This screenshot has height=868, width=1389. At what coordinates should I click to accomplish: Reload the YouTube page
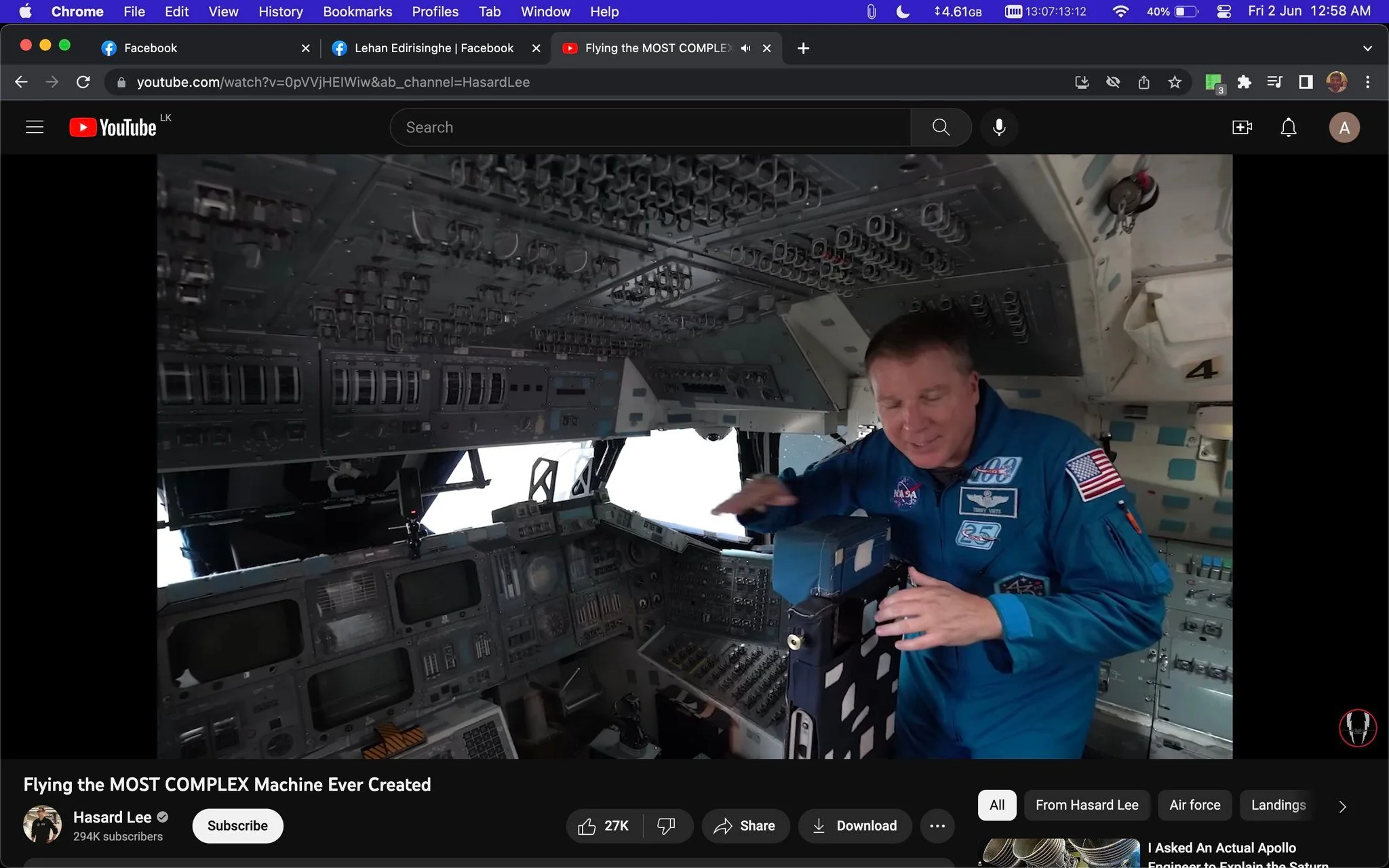point(83,82)
